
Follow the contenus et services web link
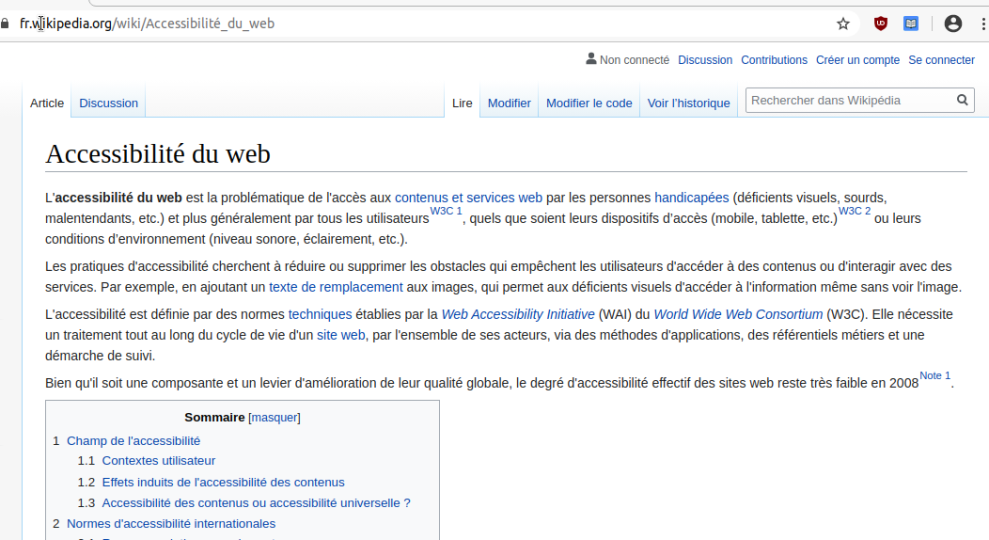pyautogui.click(x=469, y=197)
